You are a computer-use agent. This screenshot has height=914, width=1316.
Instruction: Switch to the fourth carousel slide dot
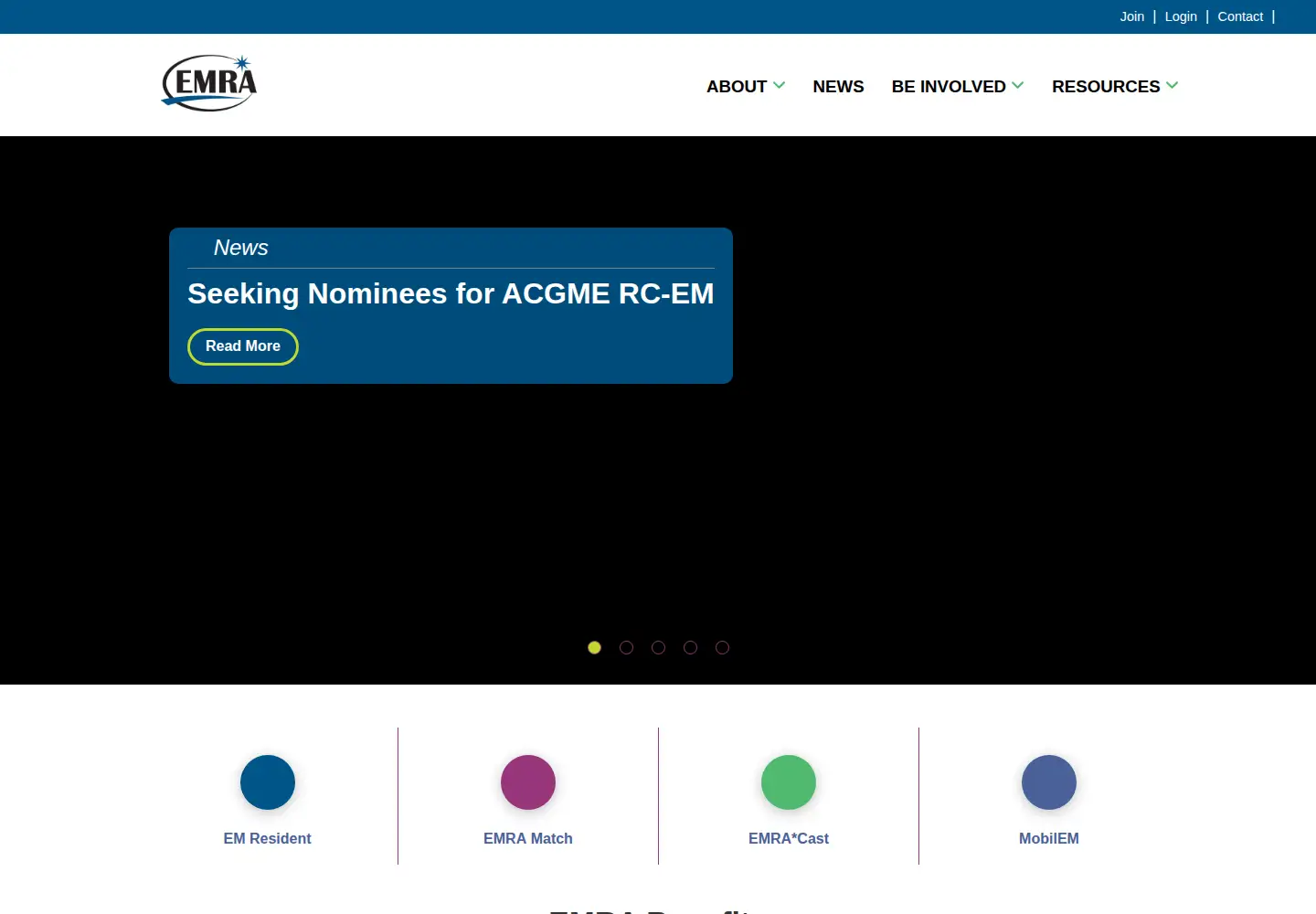[690, 647]
